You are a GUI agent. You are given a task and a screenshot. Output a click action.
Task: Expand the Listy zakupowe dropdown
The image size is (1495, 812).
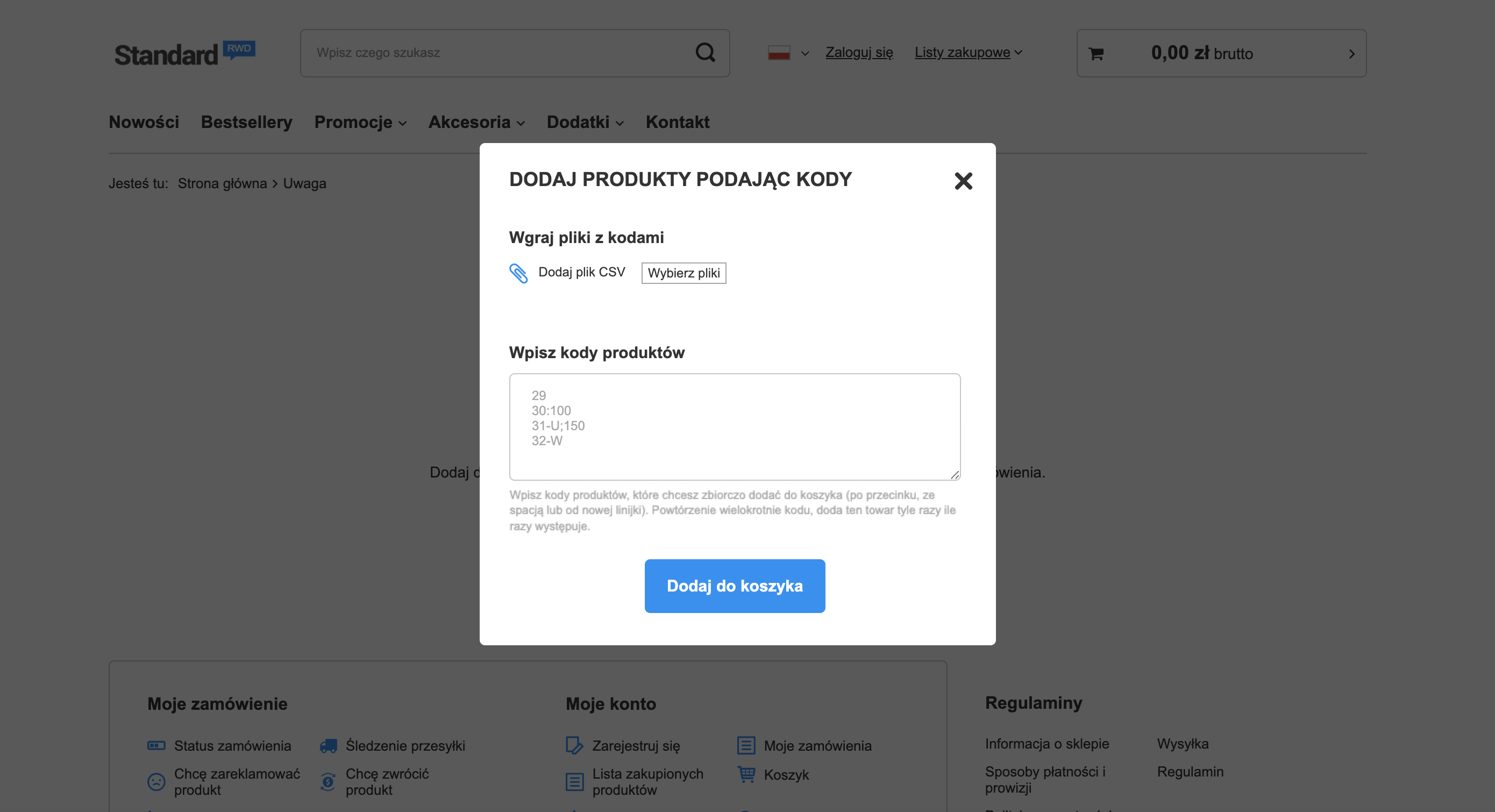[968, 52]
